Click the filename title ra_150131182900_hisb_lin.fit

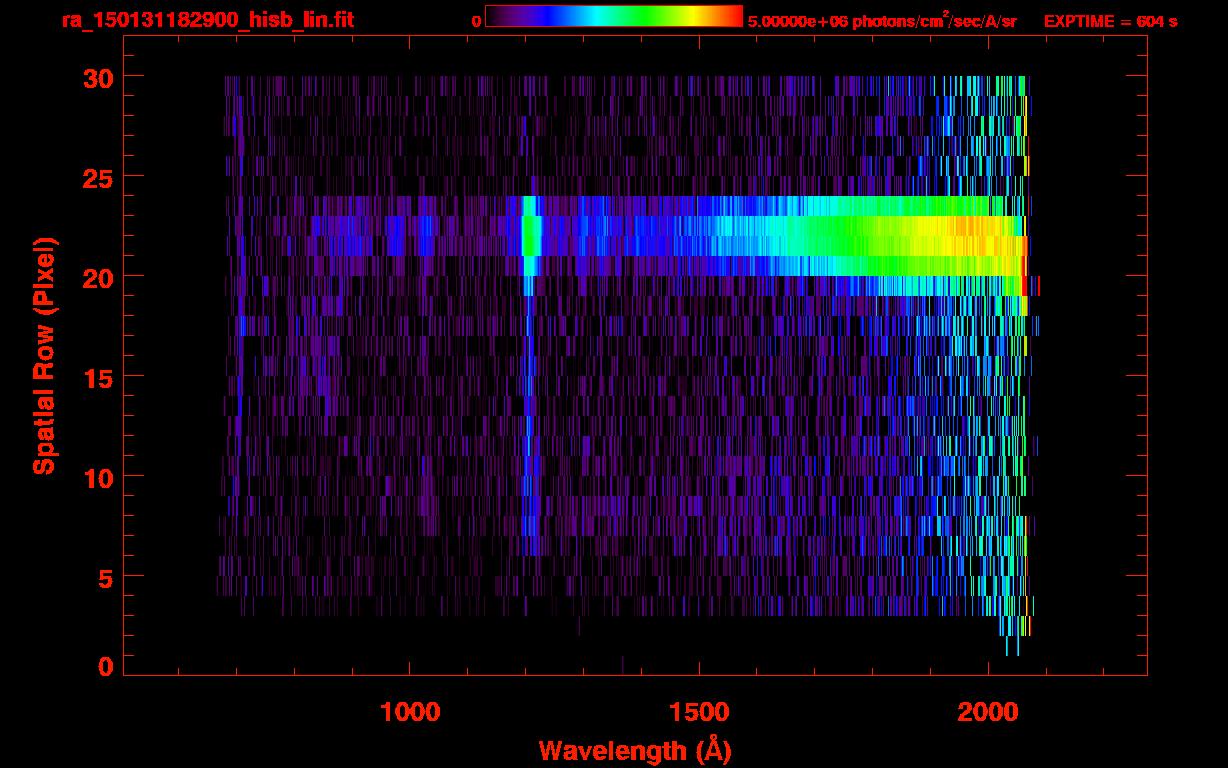point(207,20)
